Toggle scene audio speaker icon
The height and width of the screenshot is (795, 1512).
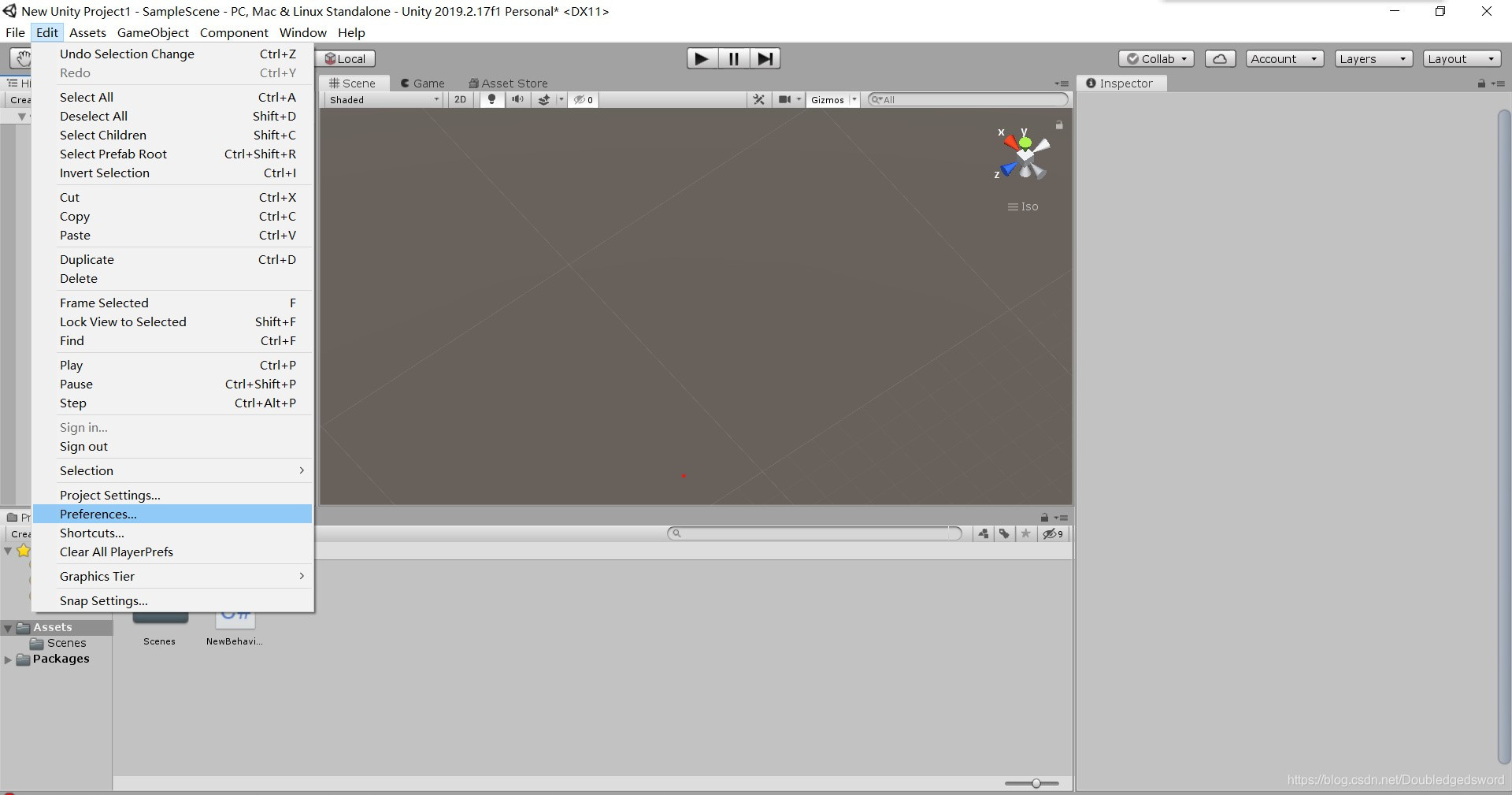click(517, 99)
